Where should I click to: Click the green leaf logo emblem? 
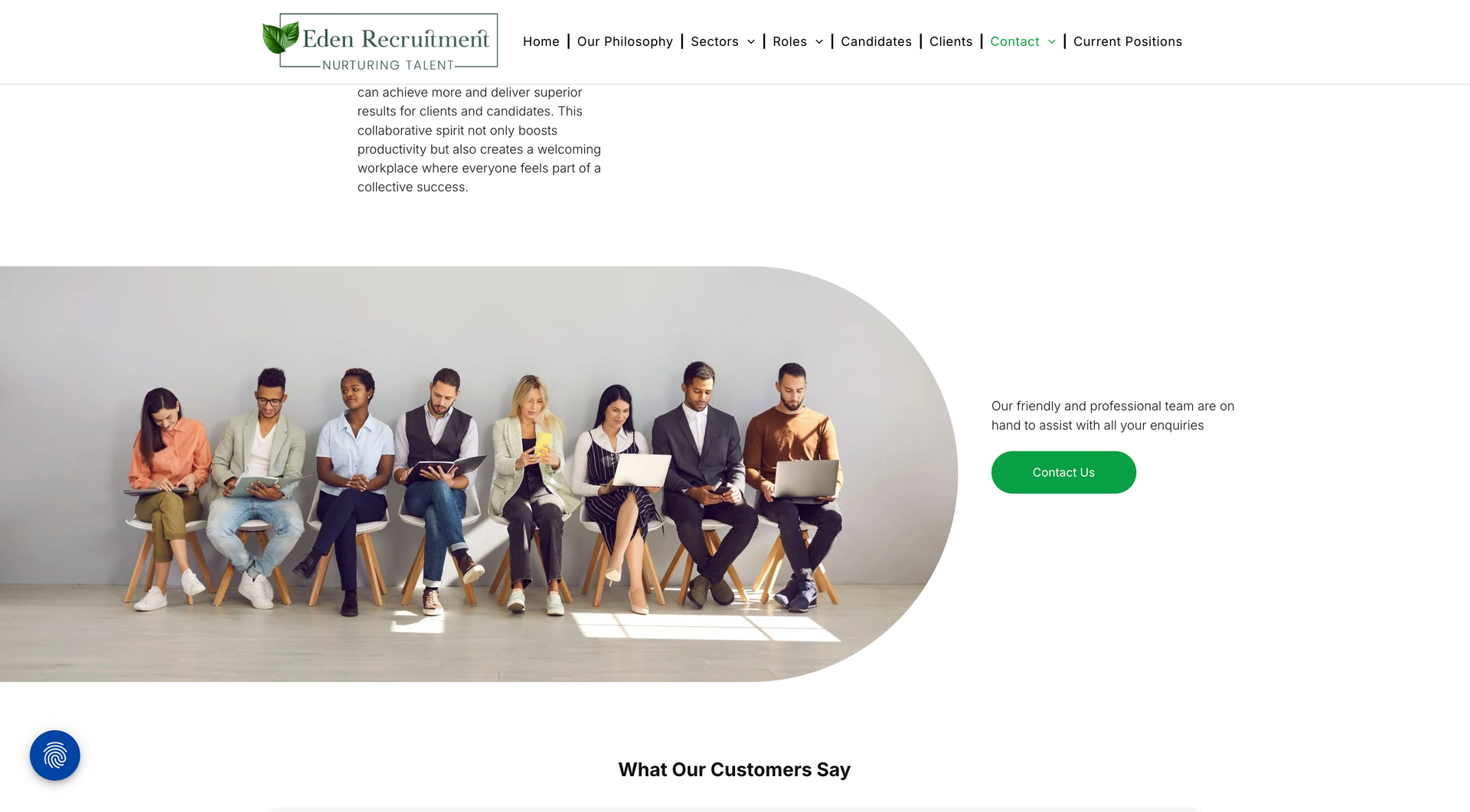(280, 38)
